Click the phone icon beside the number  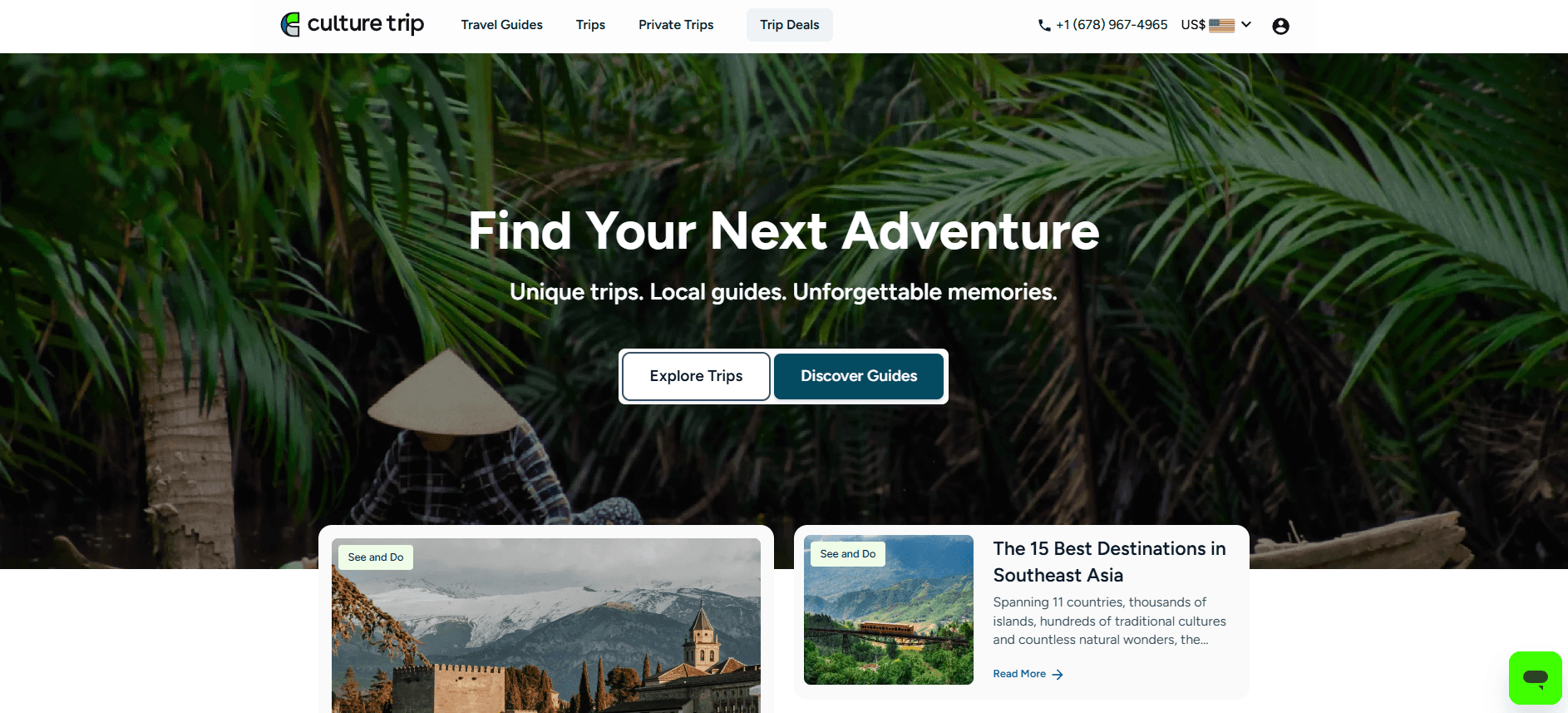[1044, 26]
